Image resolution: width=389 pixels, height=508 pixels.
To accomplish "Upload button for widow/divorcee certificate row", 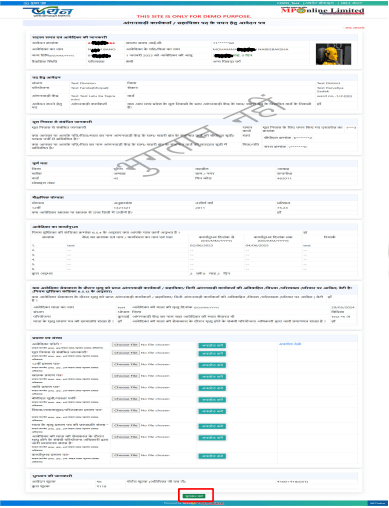I will (212, 411).
